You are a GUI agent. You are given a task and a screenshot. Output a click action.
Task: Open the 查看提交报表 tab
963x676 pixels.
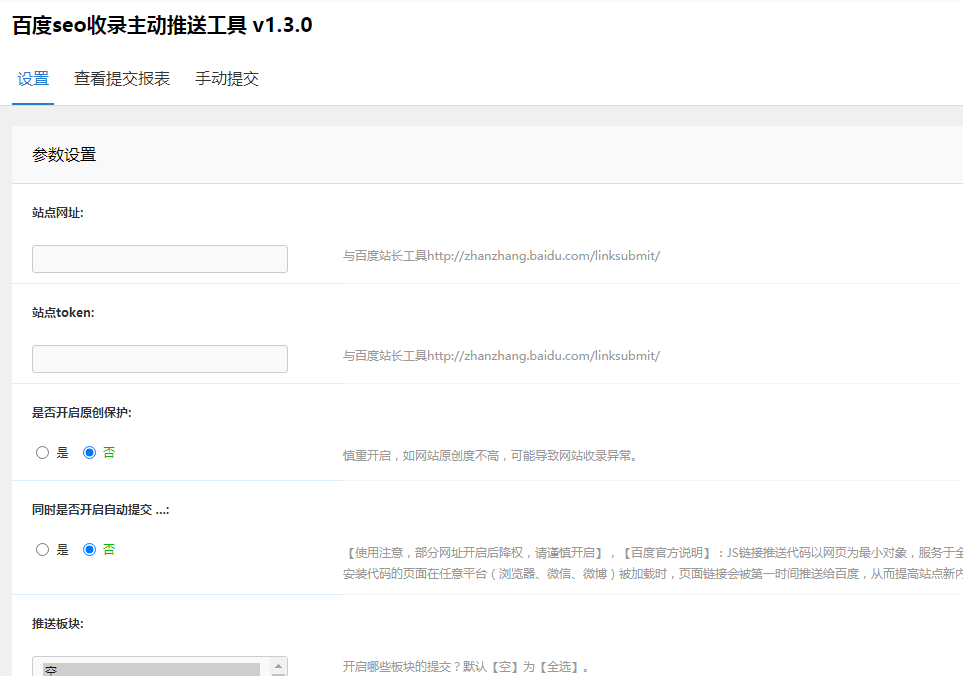point(122,79)
